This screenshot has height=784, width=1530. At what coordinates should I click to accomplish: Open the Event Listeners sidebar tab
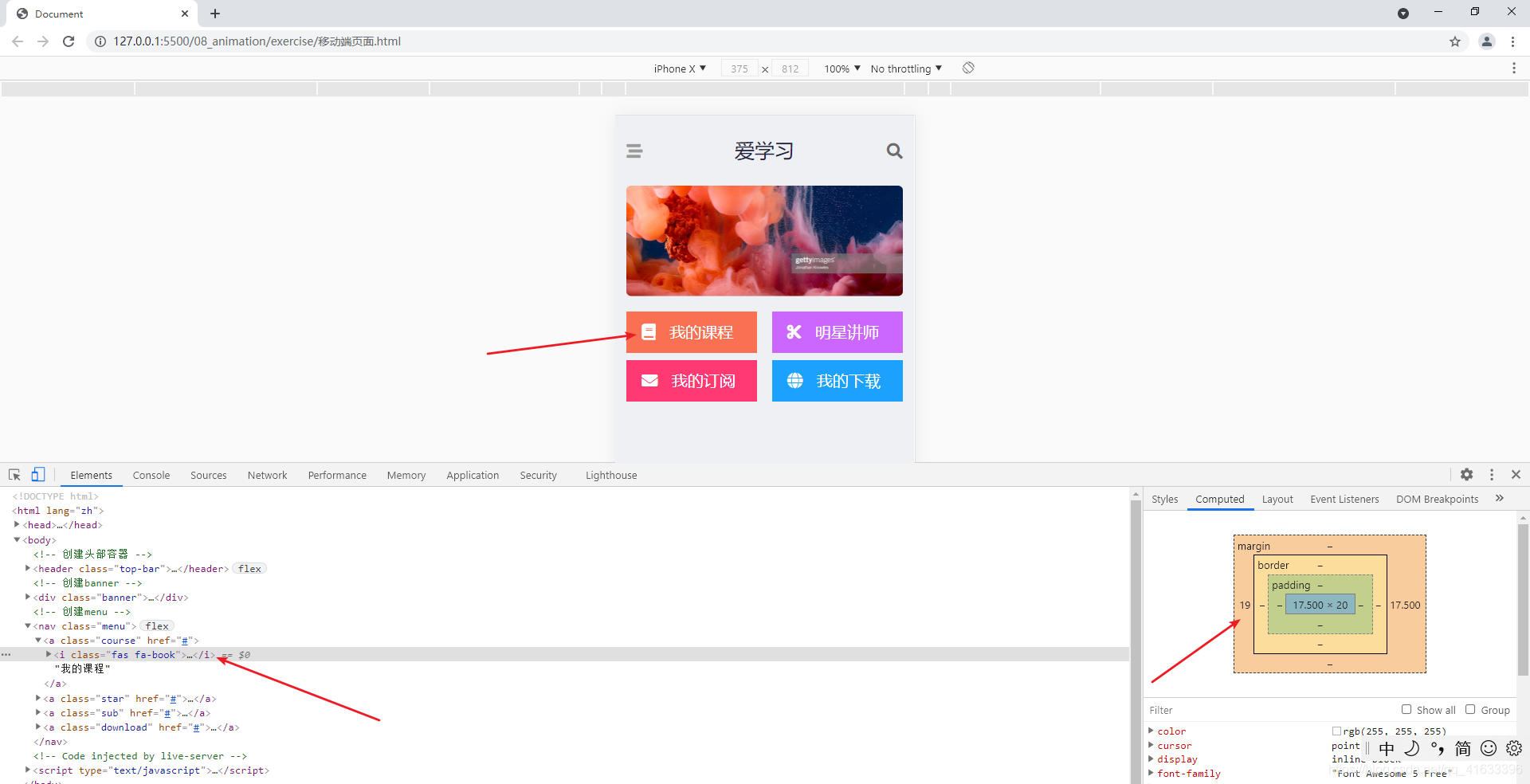[1344, 499]
